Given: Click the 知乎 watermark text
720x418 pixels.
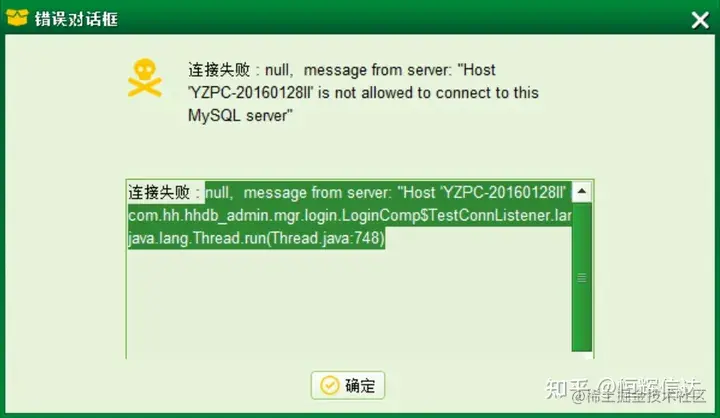Looking at the screenshot, I should click(x=567, y=388).
